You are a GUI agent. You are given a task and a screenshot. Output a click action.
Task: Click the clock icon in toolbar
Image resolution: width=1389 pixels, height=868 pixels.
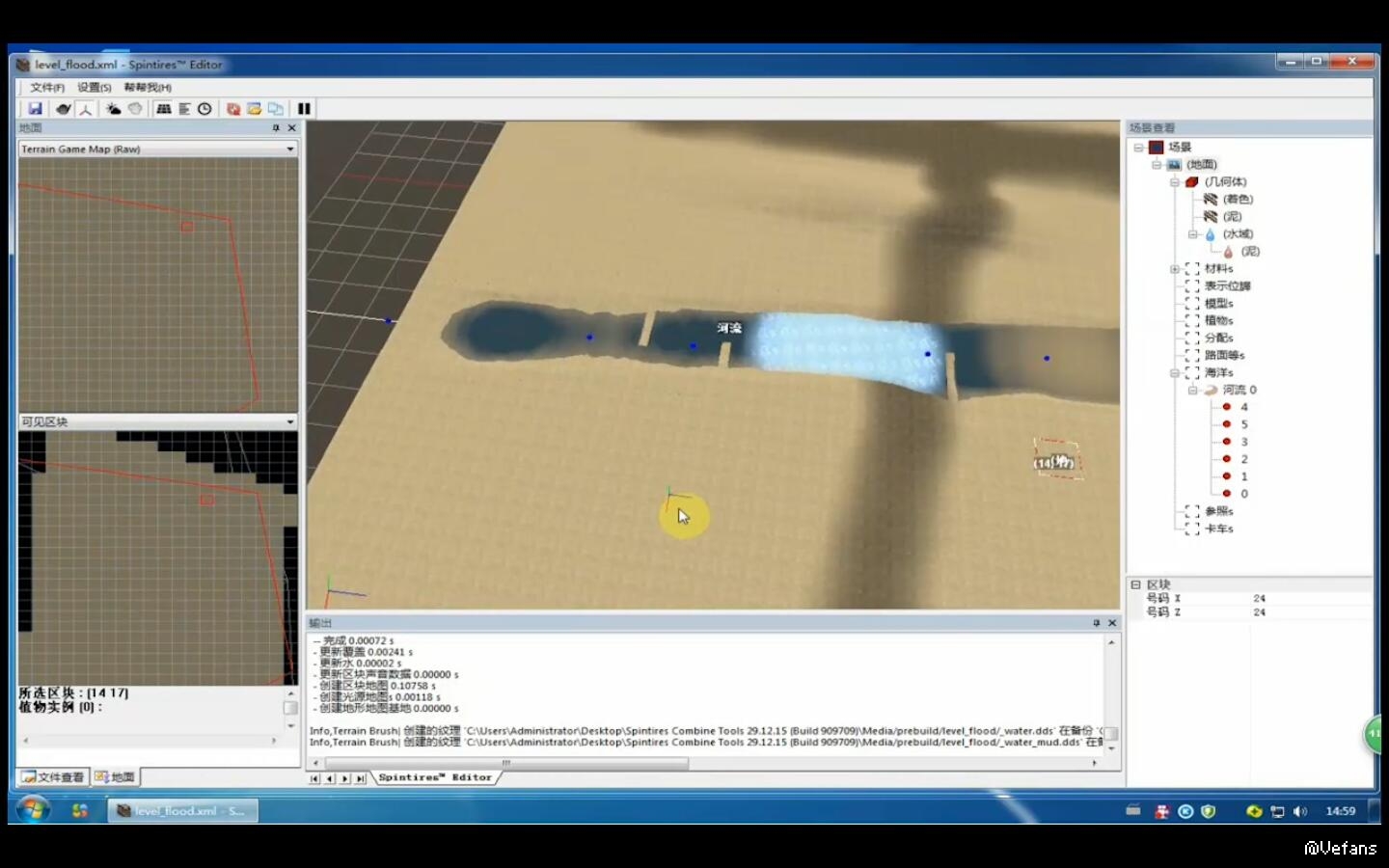pyautogui.click(x=204, y=109)
